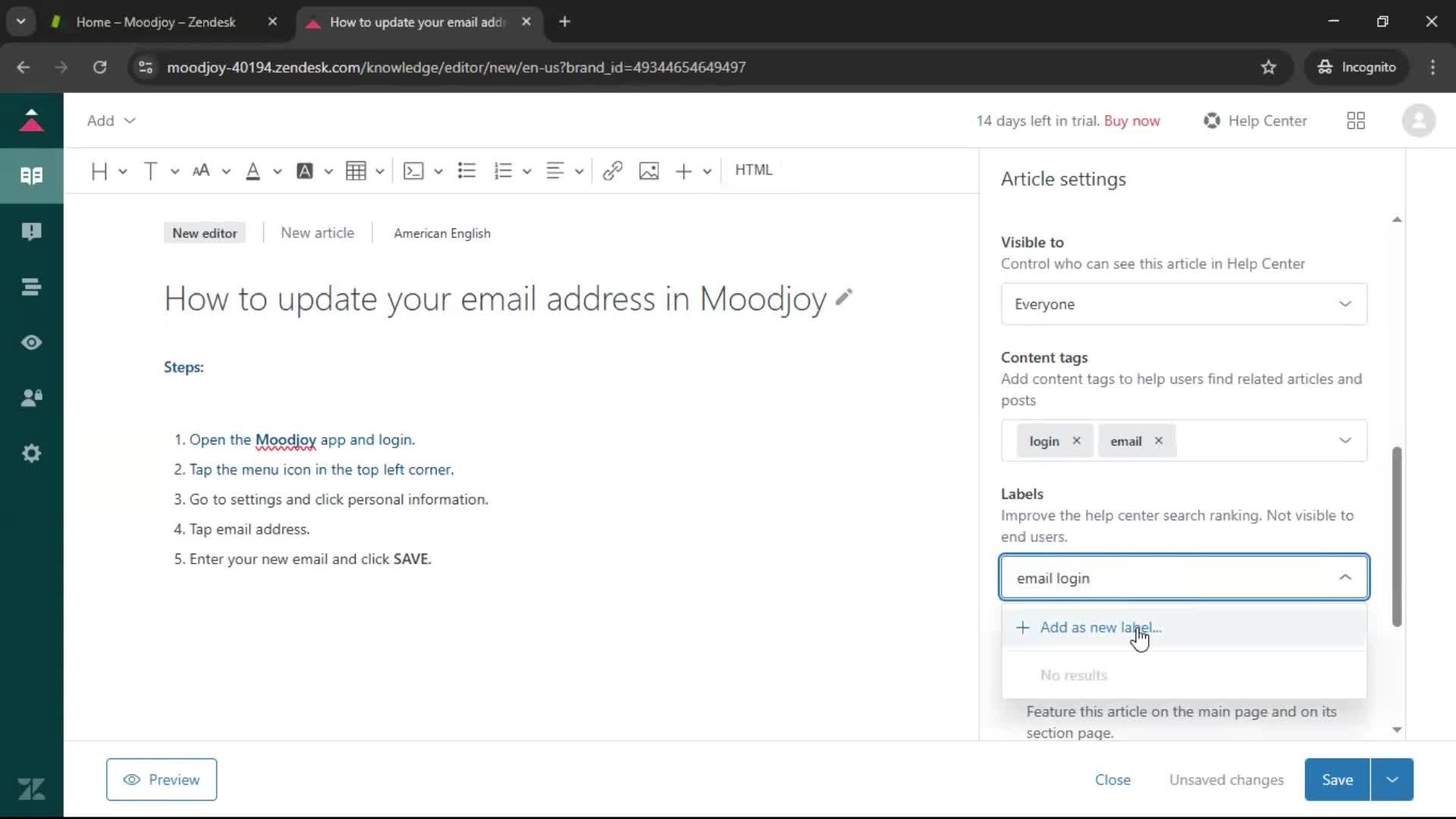Open the User permissions sidebar icon
Screen dimensions: 1456x819
coord(31,397)
